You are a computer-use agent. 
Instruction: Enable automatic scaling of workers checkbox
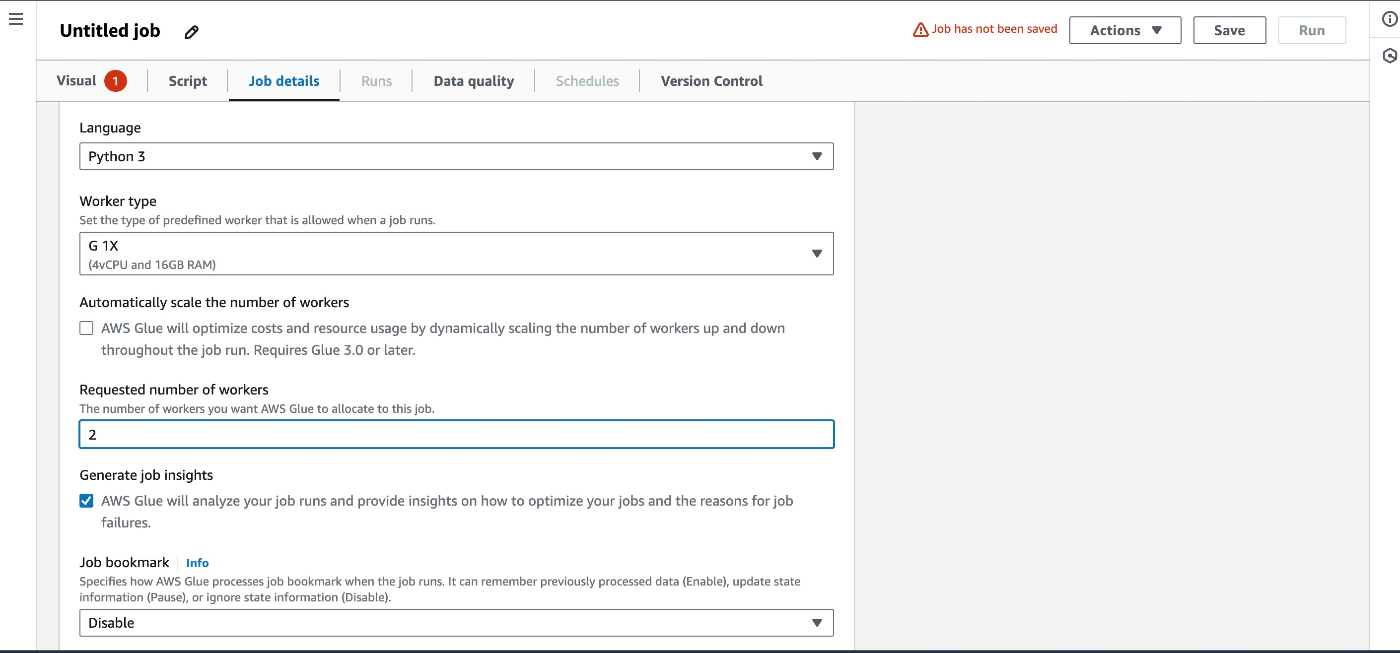[x=87, y=328]
